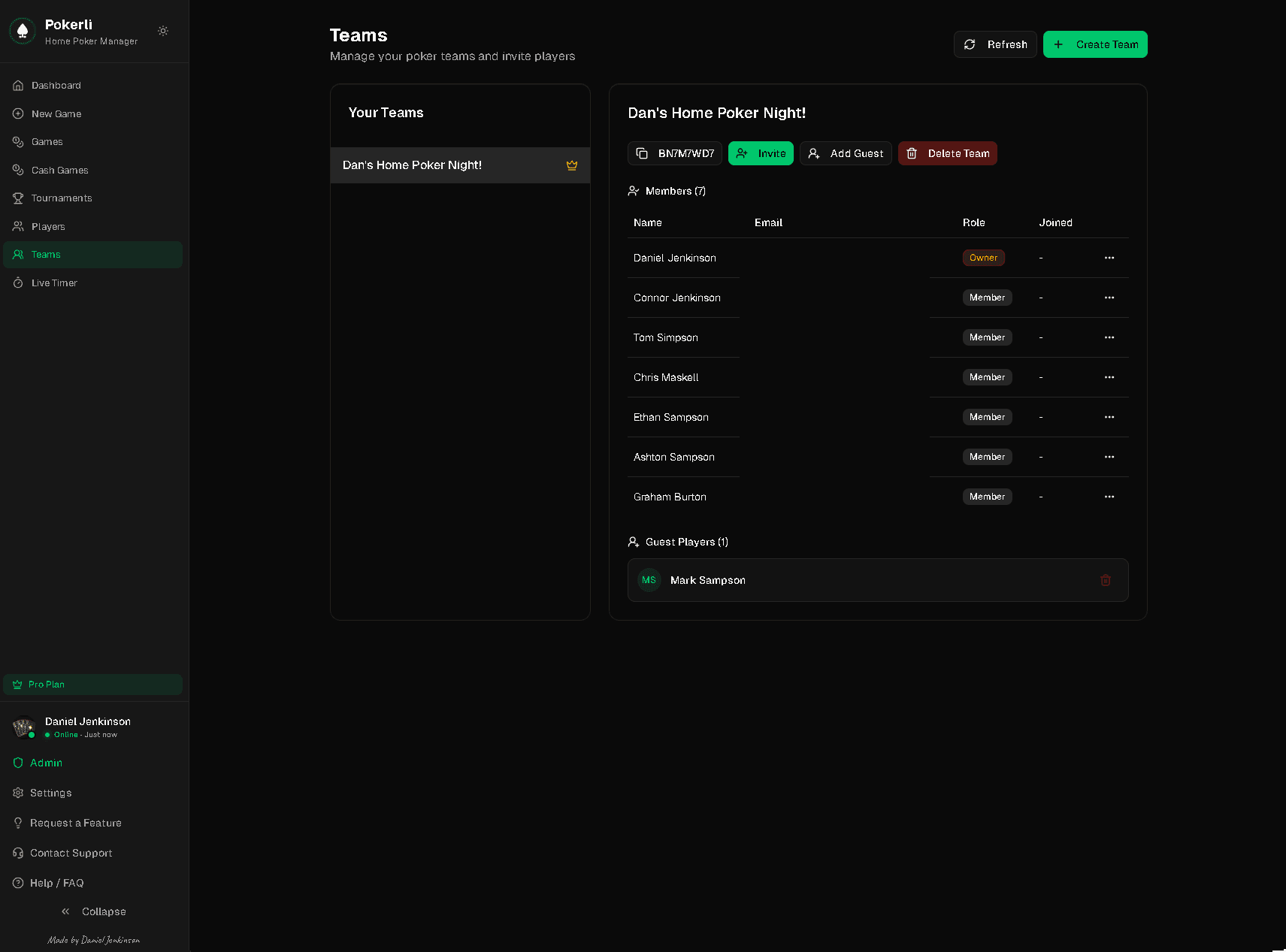Open the Cash Games menu item
Image resolution: width=1286 pixels, height=952 pixels.
point(60,171)
